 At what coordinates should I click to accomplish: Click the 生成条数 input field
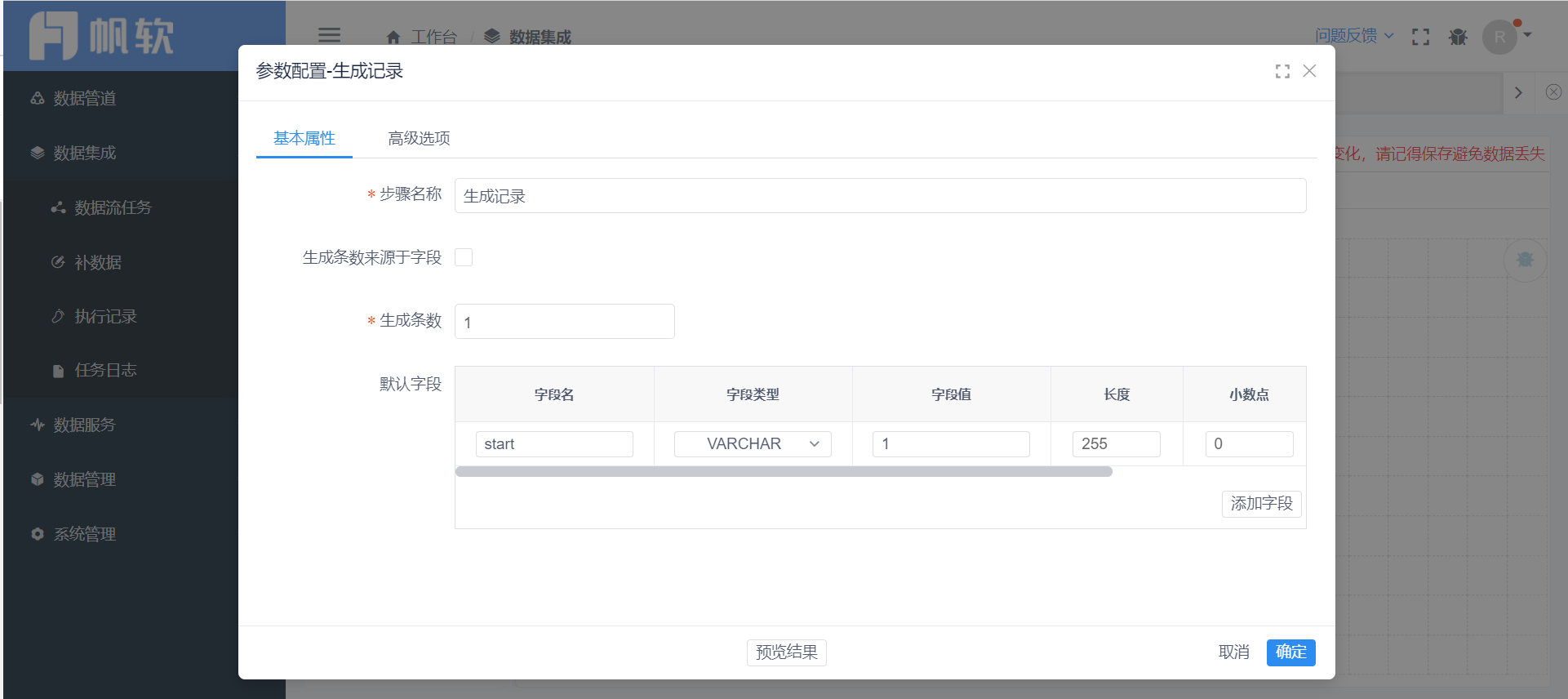point(564,321)
